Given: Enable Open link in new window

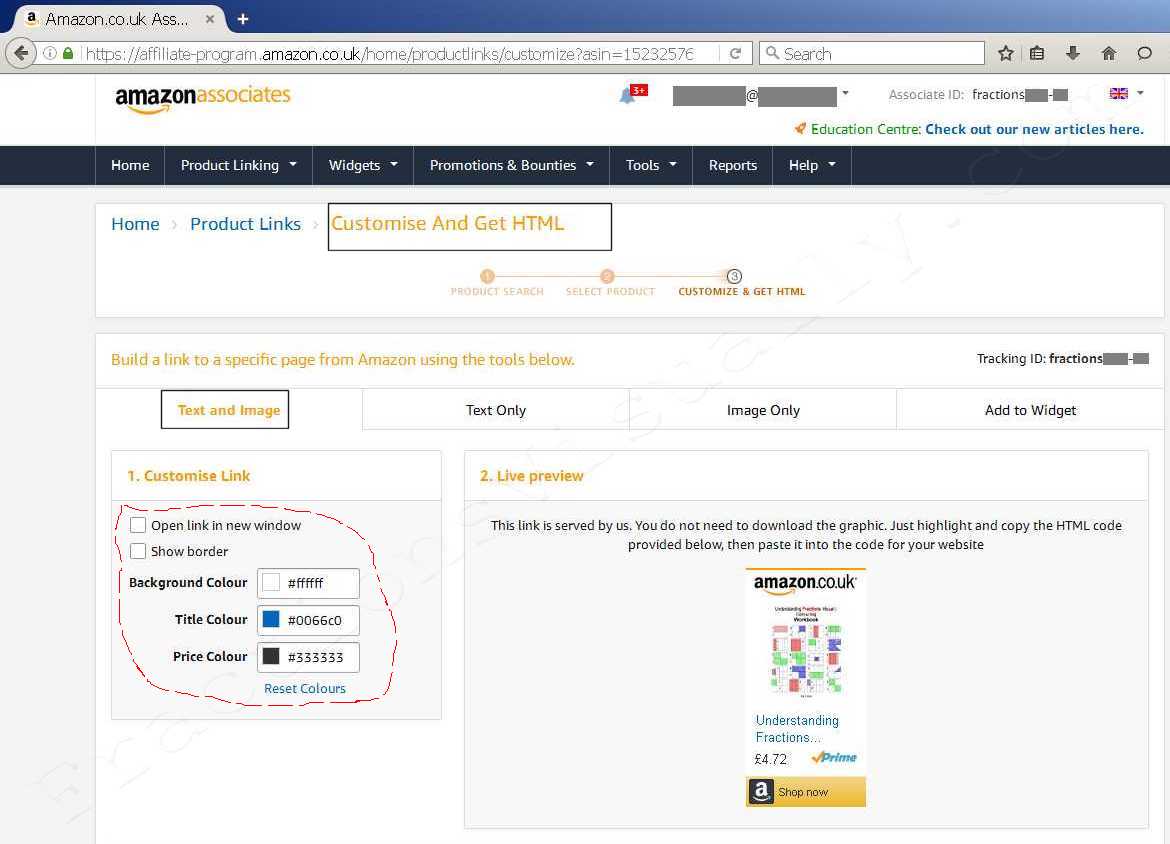Looking at the screenshot, I should 138,525.
